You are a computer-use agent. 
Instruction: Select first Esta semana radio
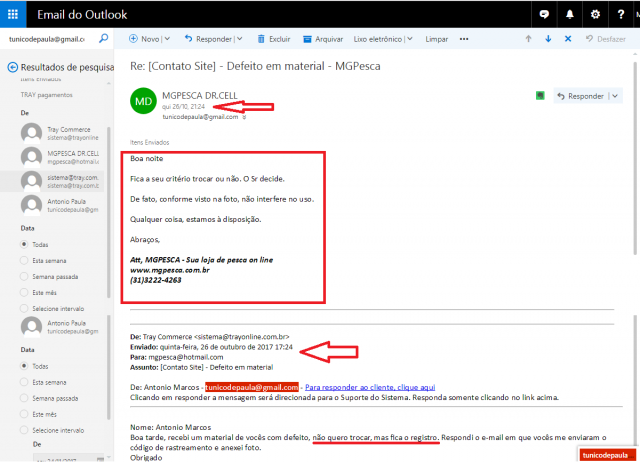click(24, 260)
